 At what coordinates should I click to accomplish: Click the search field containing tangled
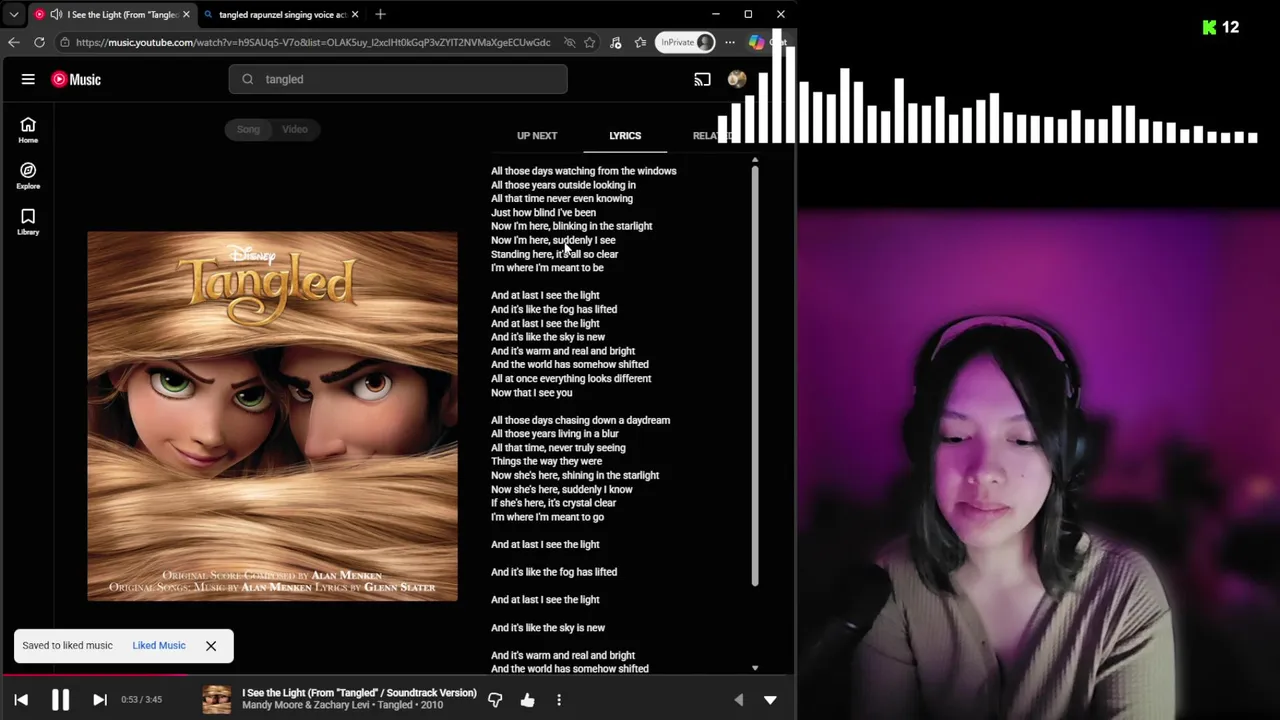pyautogui.click(x=398, y=79)
